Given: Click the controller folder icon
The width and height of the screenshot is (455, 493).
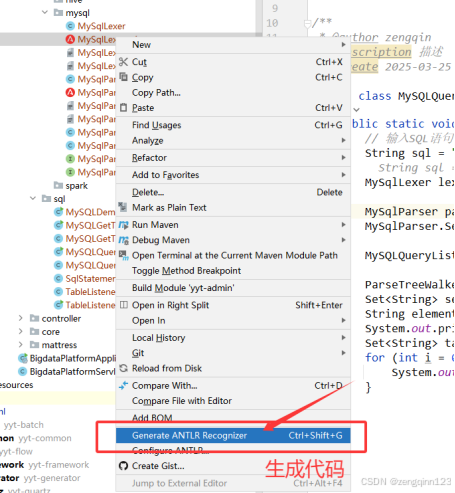Looking at the screenshot, I should point(34,318).
